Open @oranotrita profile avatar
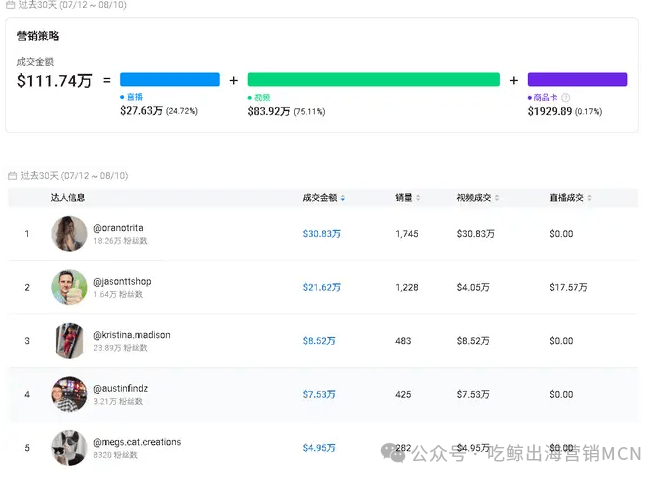Viewport: 663px width, 480px height. tap(69, 234)
